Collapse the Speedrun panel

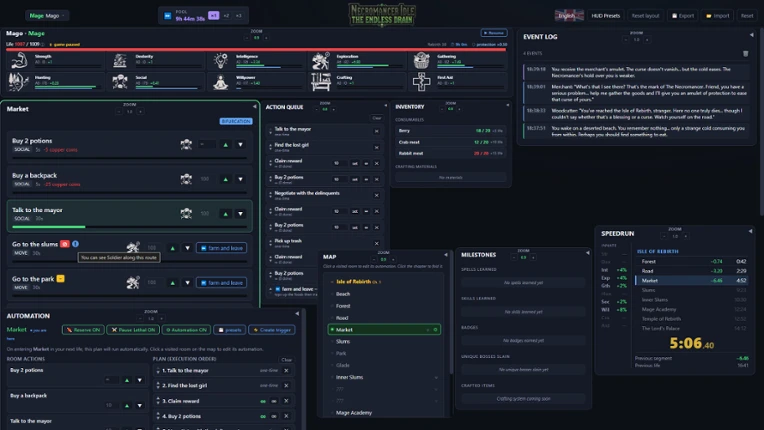750,231
